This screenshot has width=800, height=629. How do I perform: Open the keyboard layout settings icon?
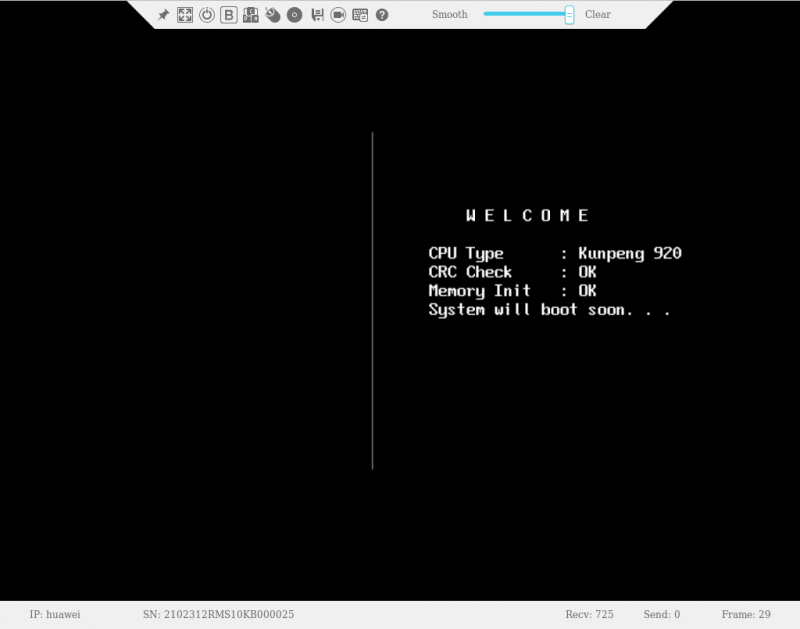point(360,15)
